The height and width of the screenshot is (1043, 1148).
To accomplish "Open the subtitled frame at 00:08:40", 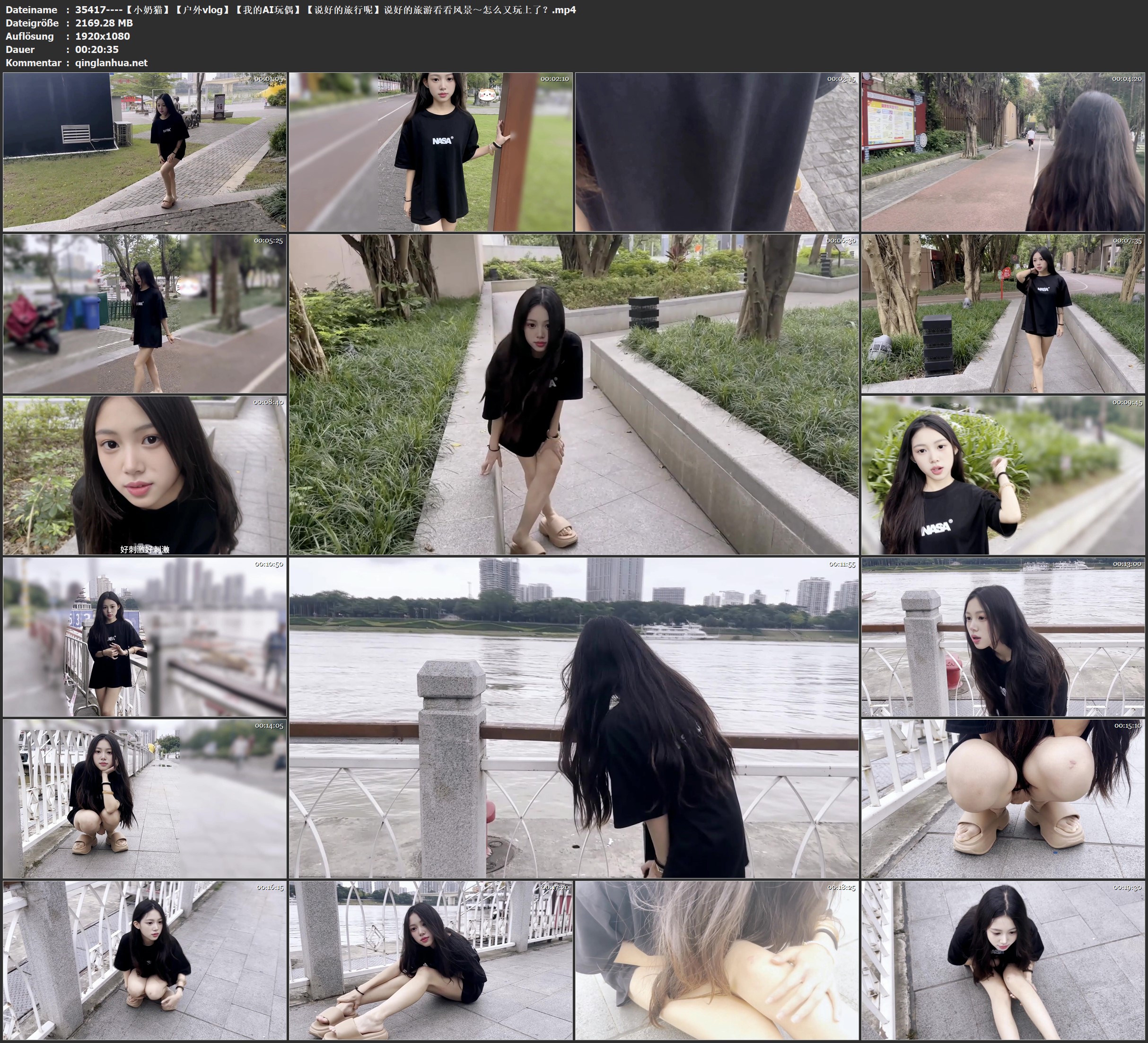I will coord(145,475).
